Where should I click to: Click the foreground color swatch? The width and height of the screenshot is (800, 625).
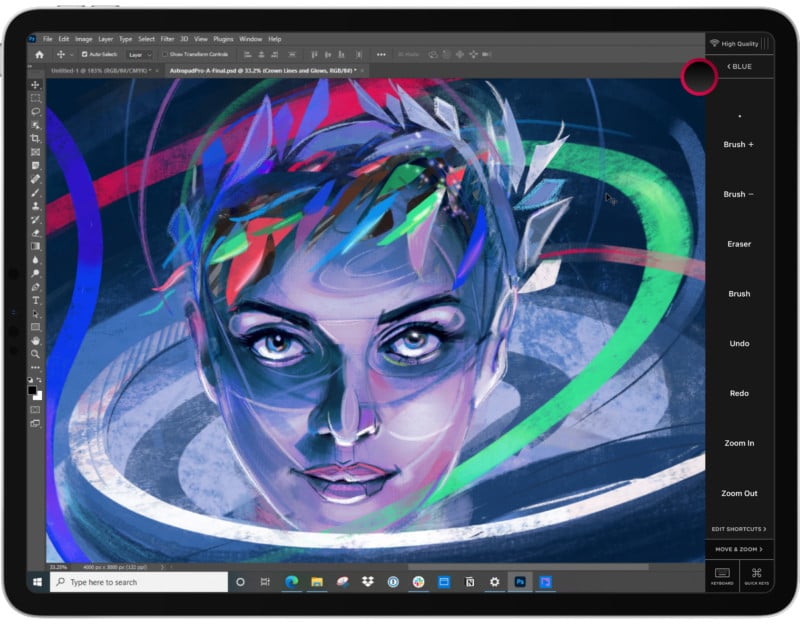point(33,391)
